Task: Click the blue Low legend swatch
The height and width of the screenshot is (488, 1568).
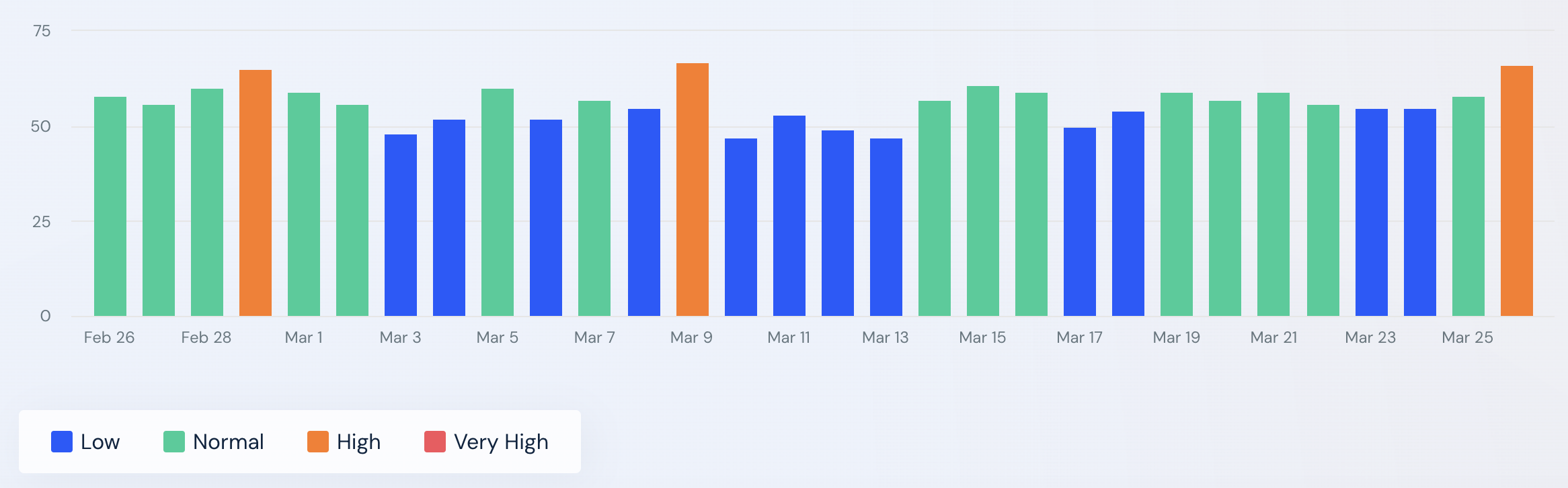Action: [62, 442]
